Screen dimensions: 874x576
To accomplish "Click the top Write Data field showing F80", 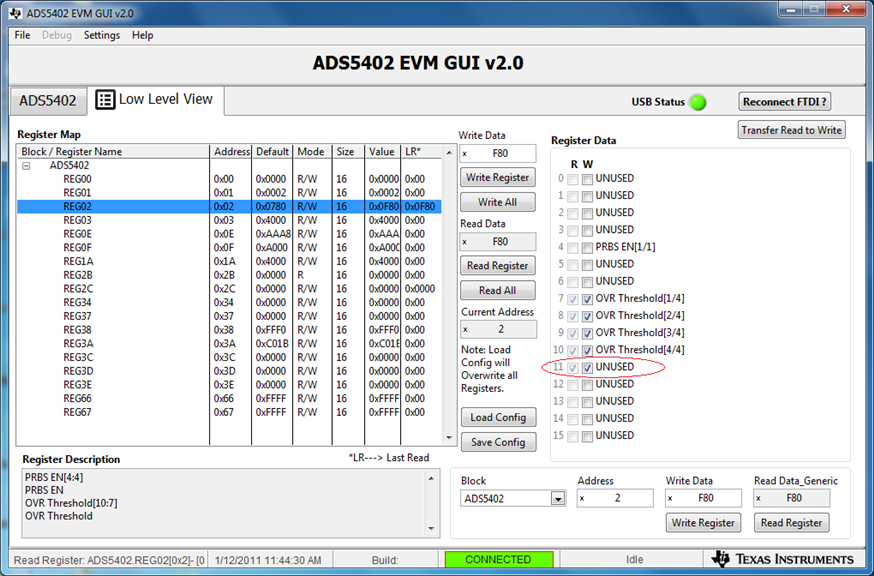I will 498,153.
